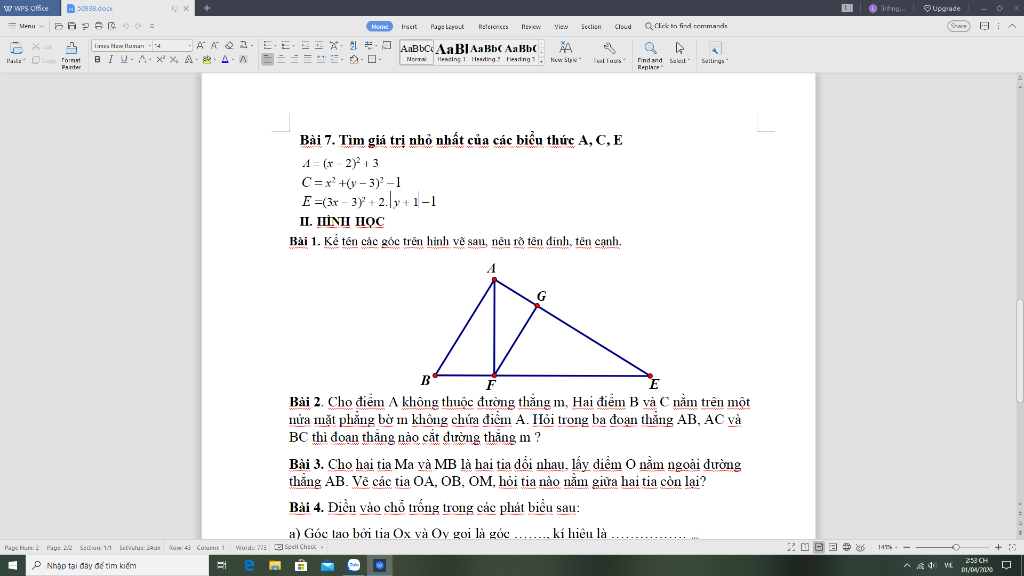This screenshot has width=1024, height=576.
Task: Open Text Tools
Action: (609, 52)
